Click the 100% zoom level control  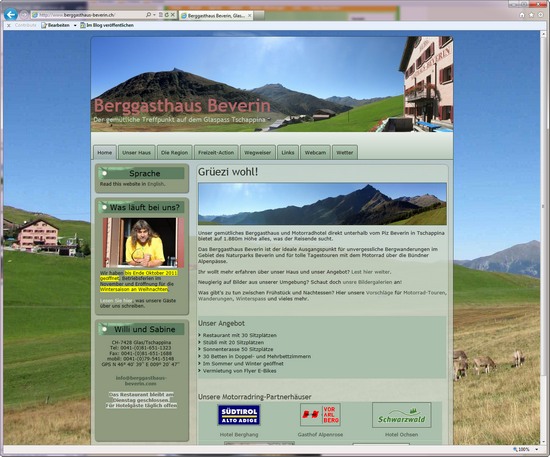tap(522, 449)
